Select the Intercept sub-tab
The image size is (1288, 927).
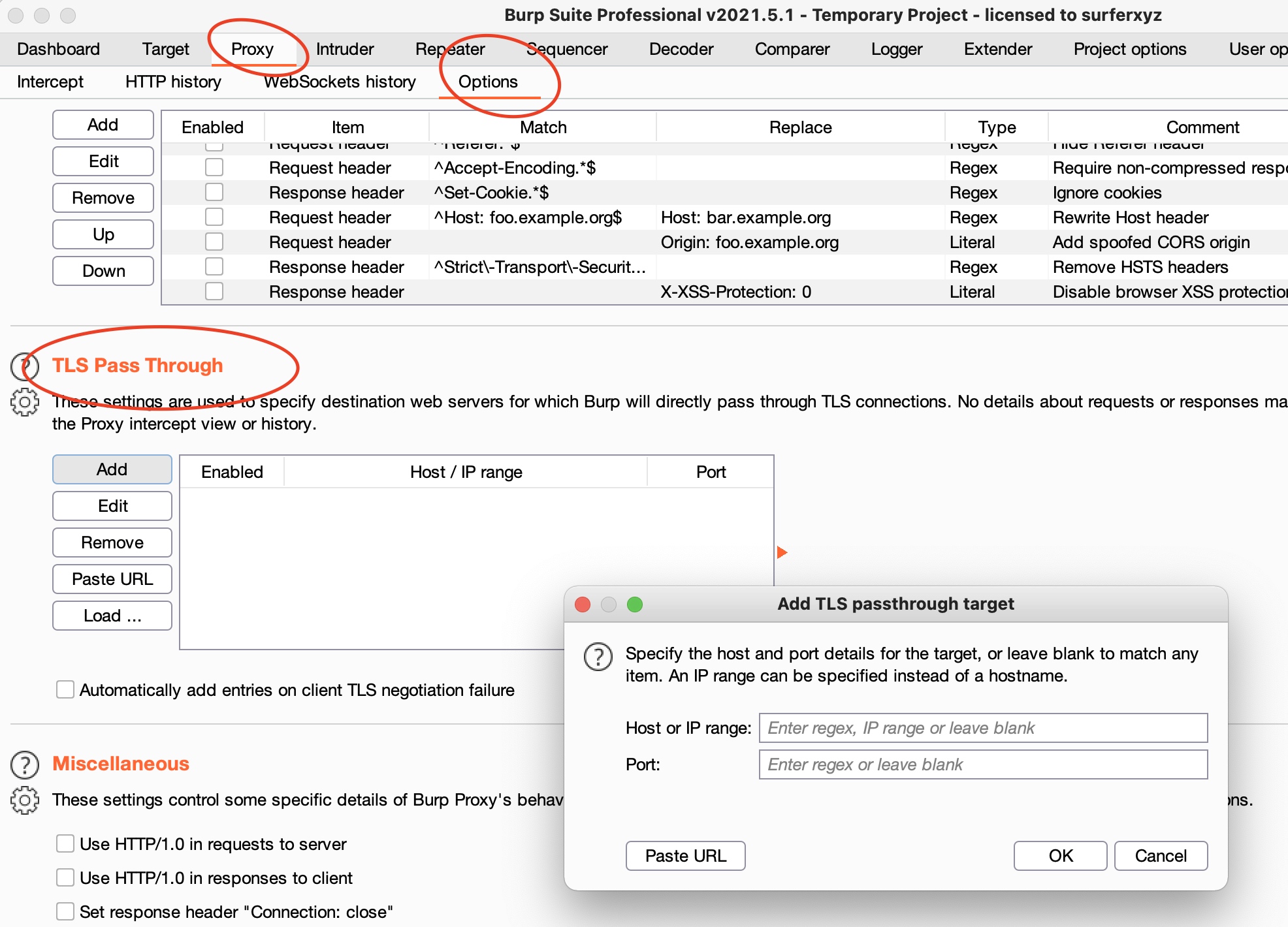click(50, 82)
